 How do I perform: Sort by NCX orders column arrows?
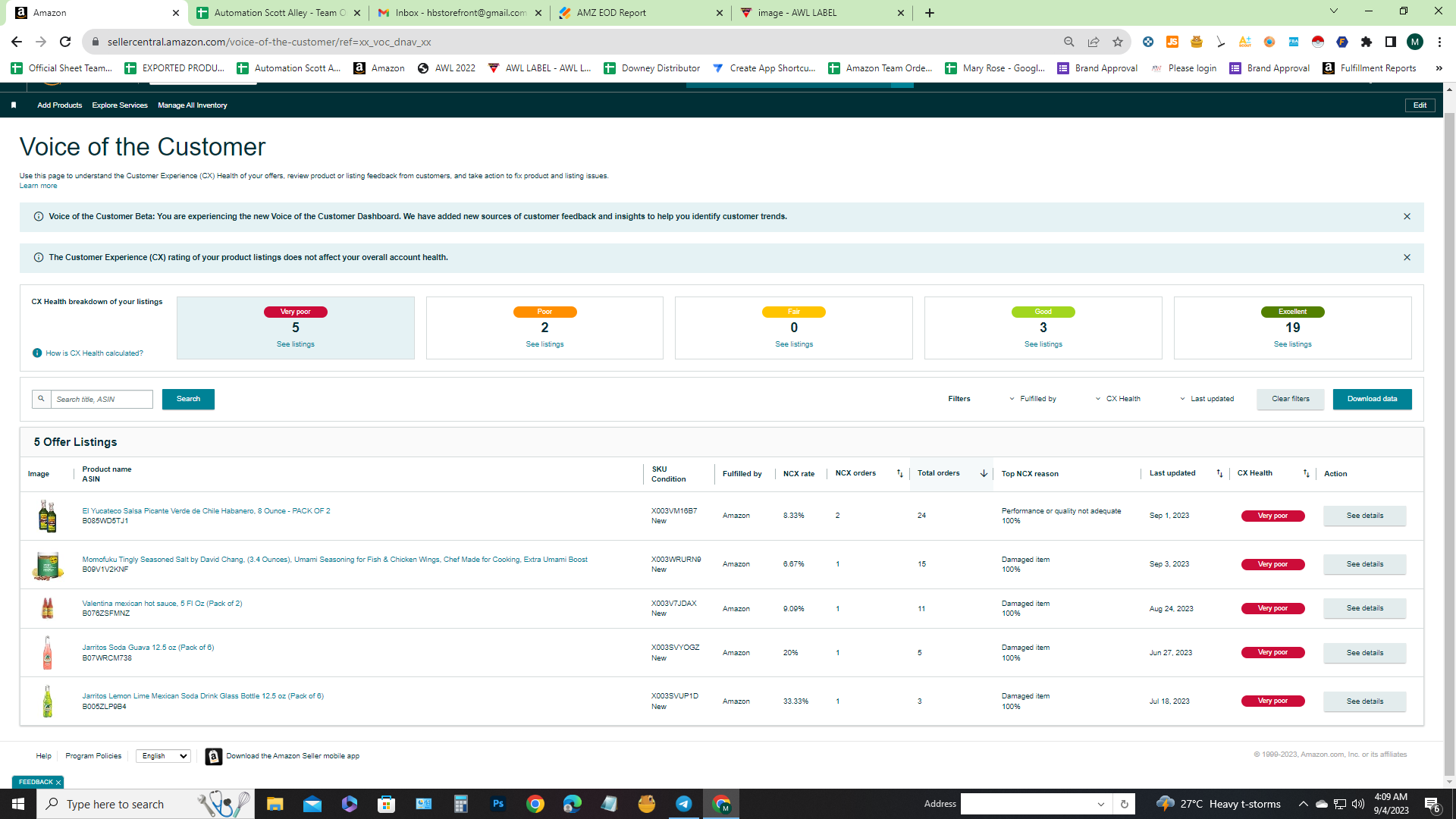tap(900, 473)
